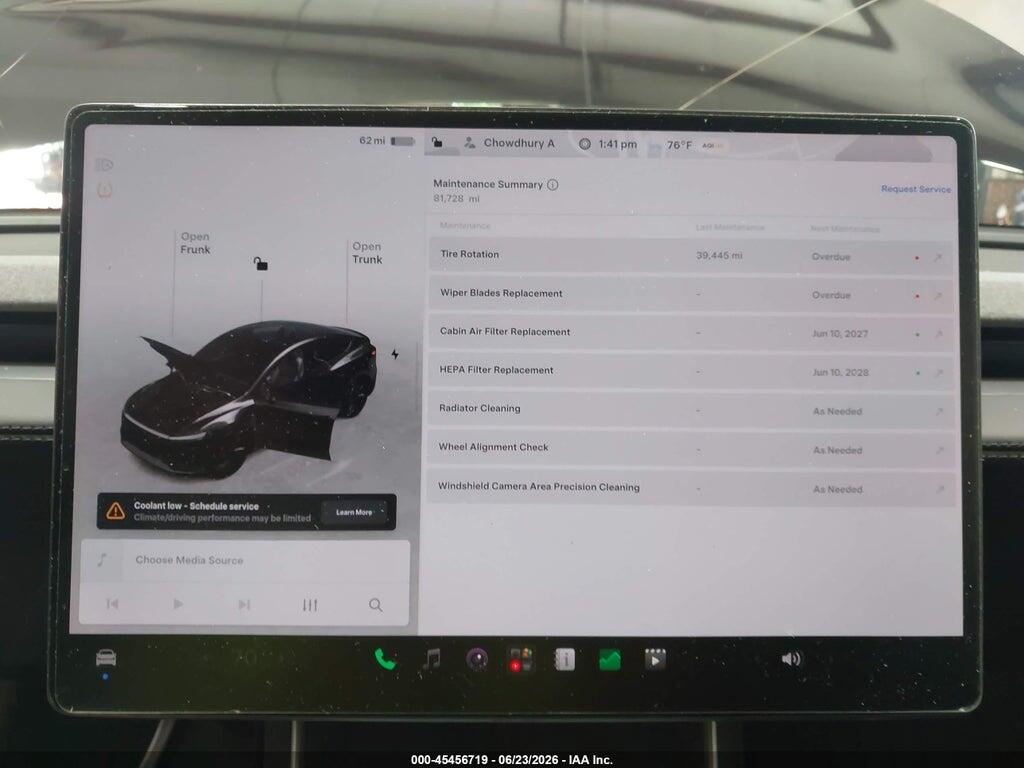Open Wiper Blades Replacement row arrow
The image size is (1024, 768).
click(x=938, y=296)
